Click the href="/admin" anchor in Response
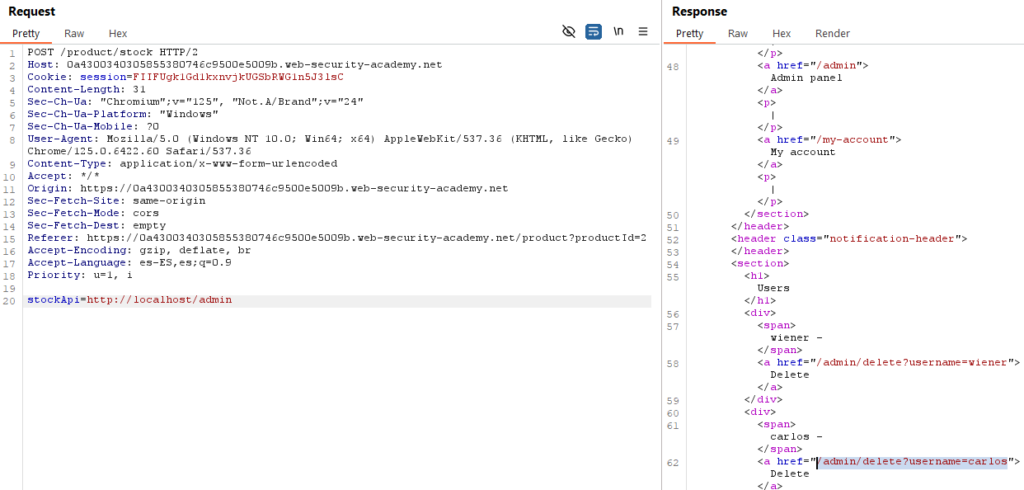The image size is (1024, 490). click(812, 65)
